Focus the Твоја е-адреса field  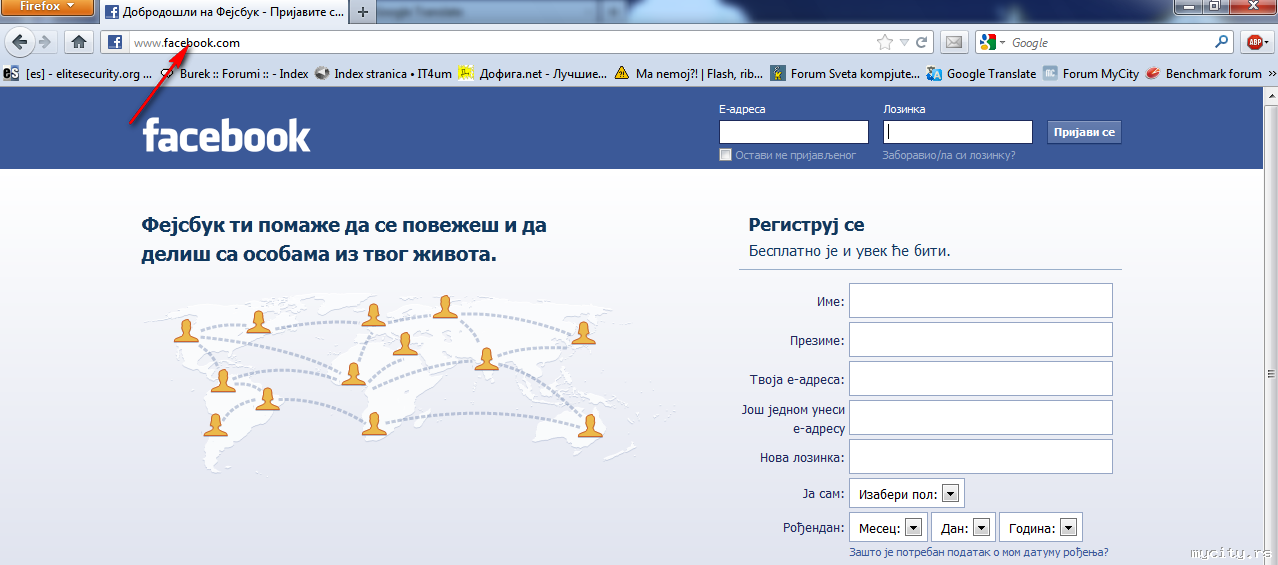tap(981, 378)
